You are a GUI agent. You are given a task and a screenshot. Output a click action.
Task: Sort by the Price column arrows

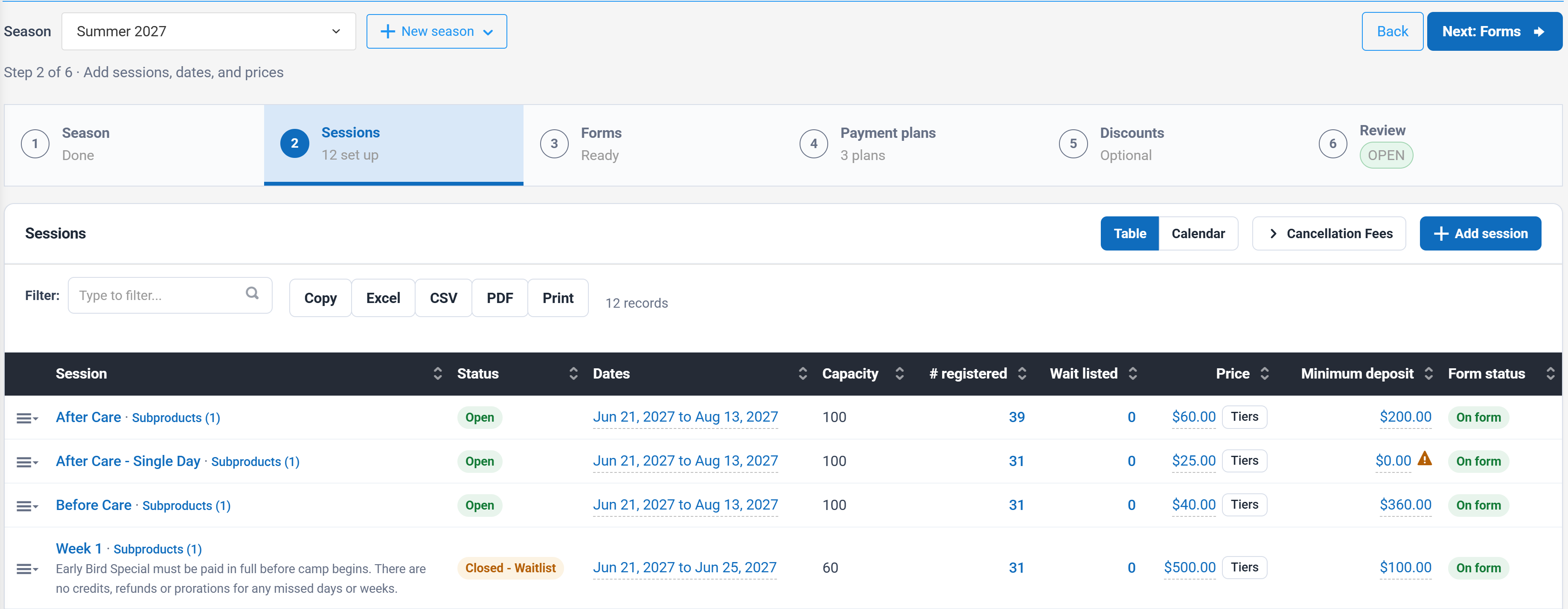1265,373
